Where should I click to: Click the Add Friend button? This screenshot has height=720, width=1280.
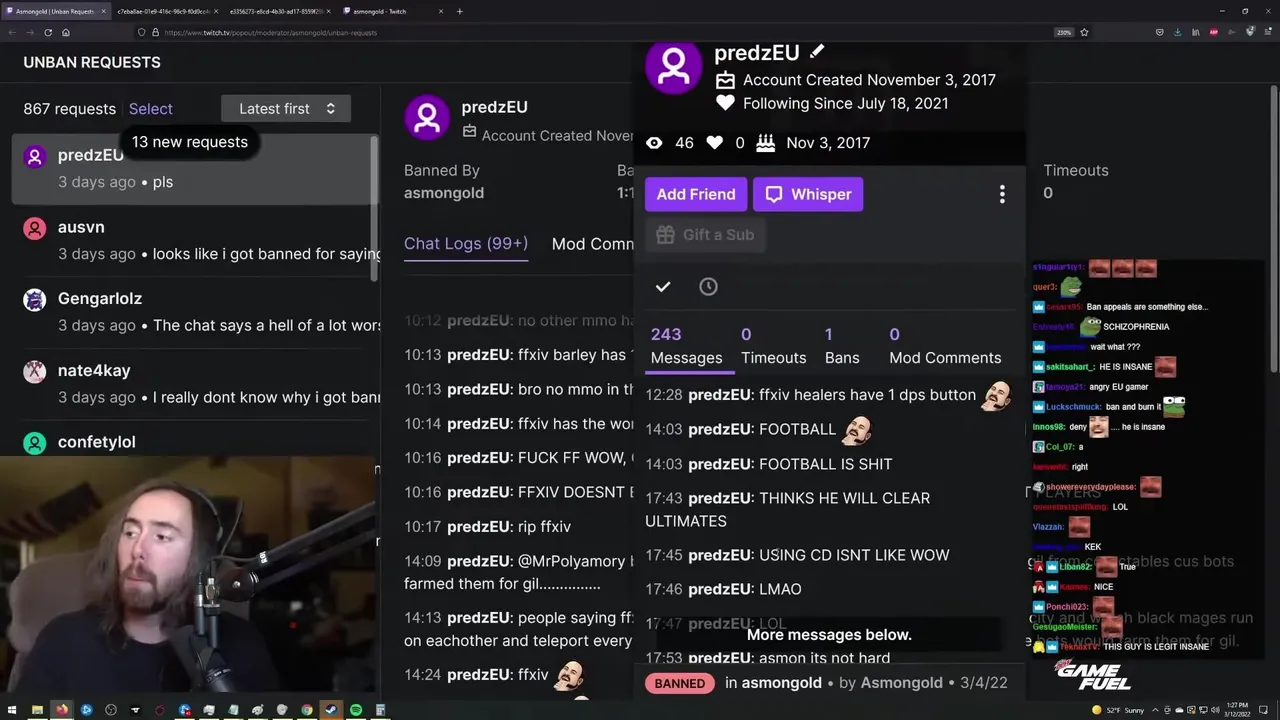click(696, 194)
